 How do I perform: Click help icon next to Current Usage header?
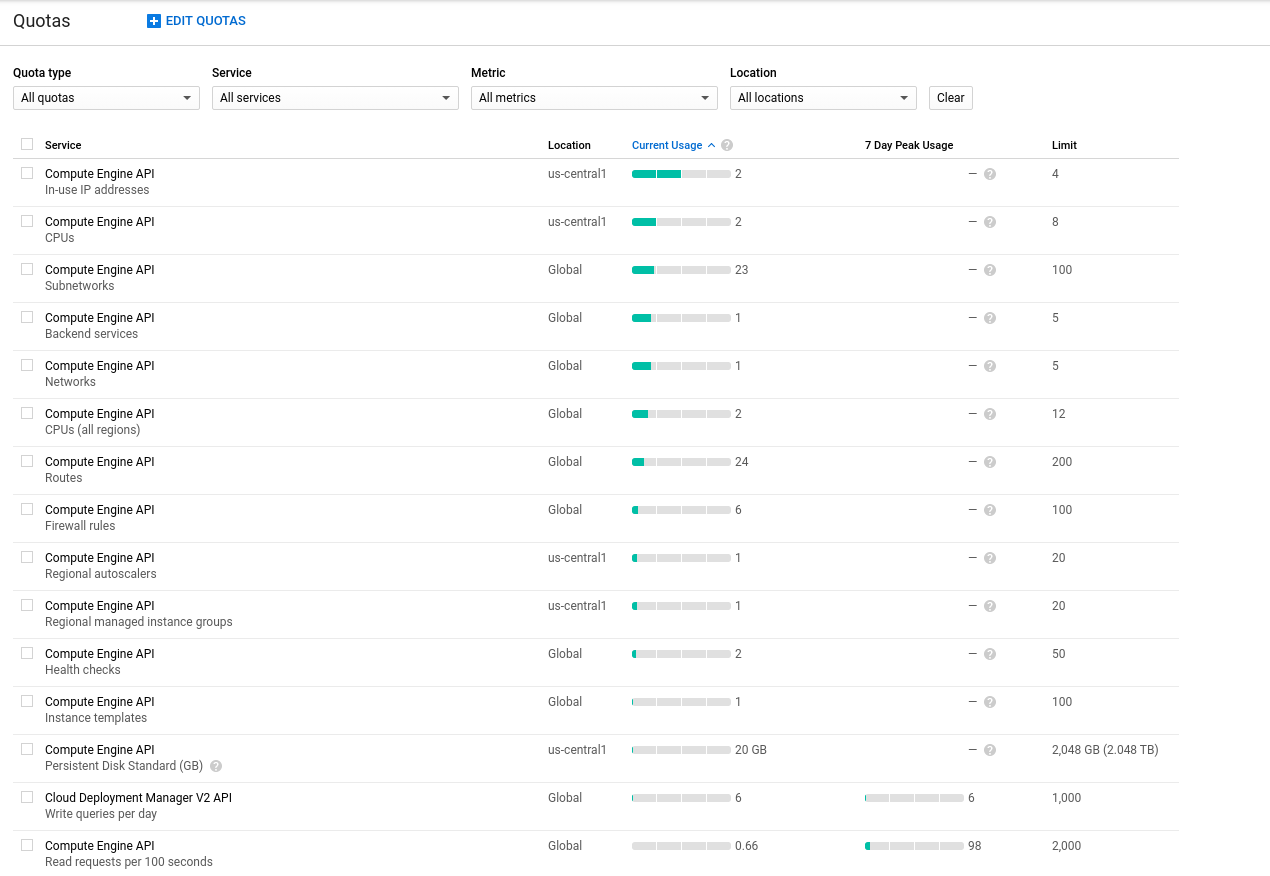(727, 145)
